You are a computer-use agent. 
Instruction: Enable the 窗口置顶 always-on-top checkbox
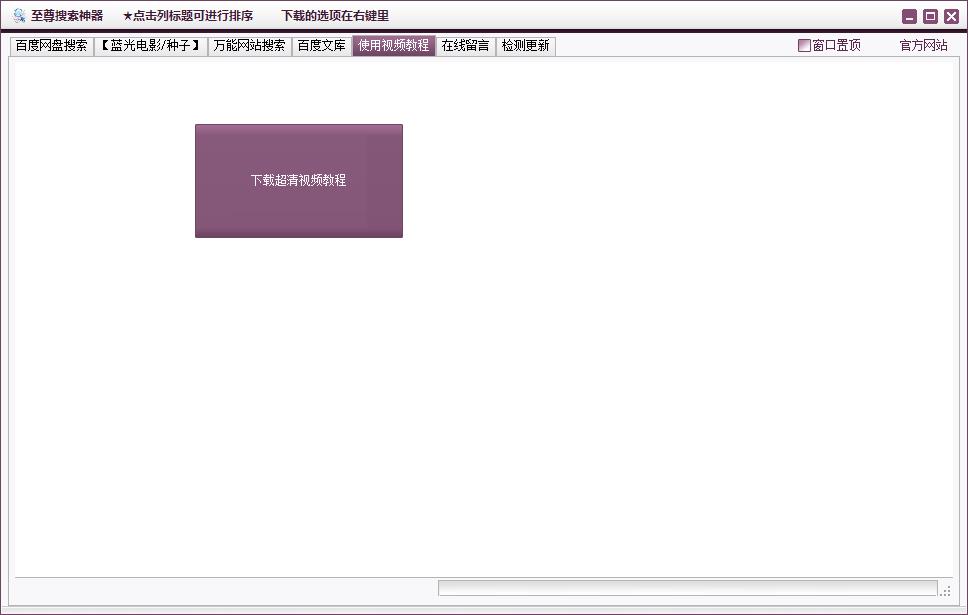tap(804, 46)
